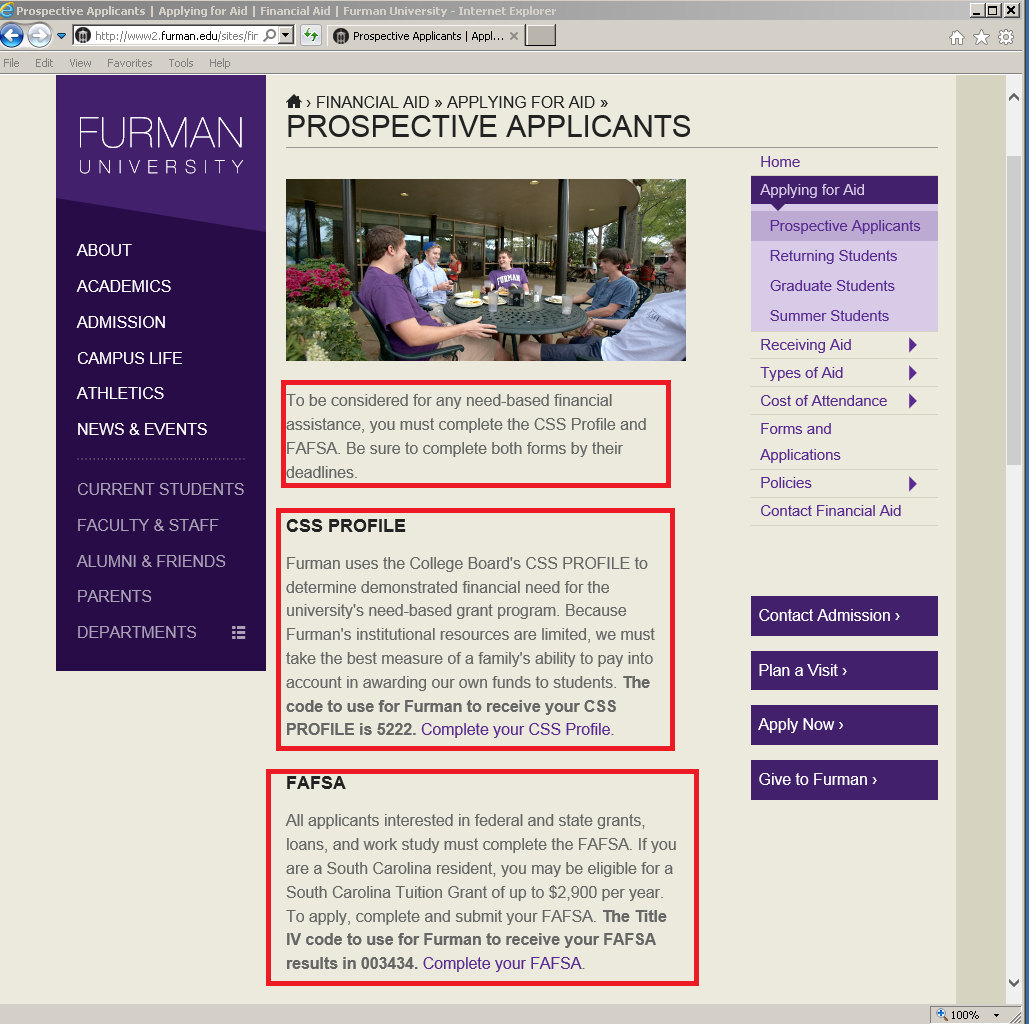
Task: Click the Departments list icon
Action: 238,632
